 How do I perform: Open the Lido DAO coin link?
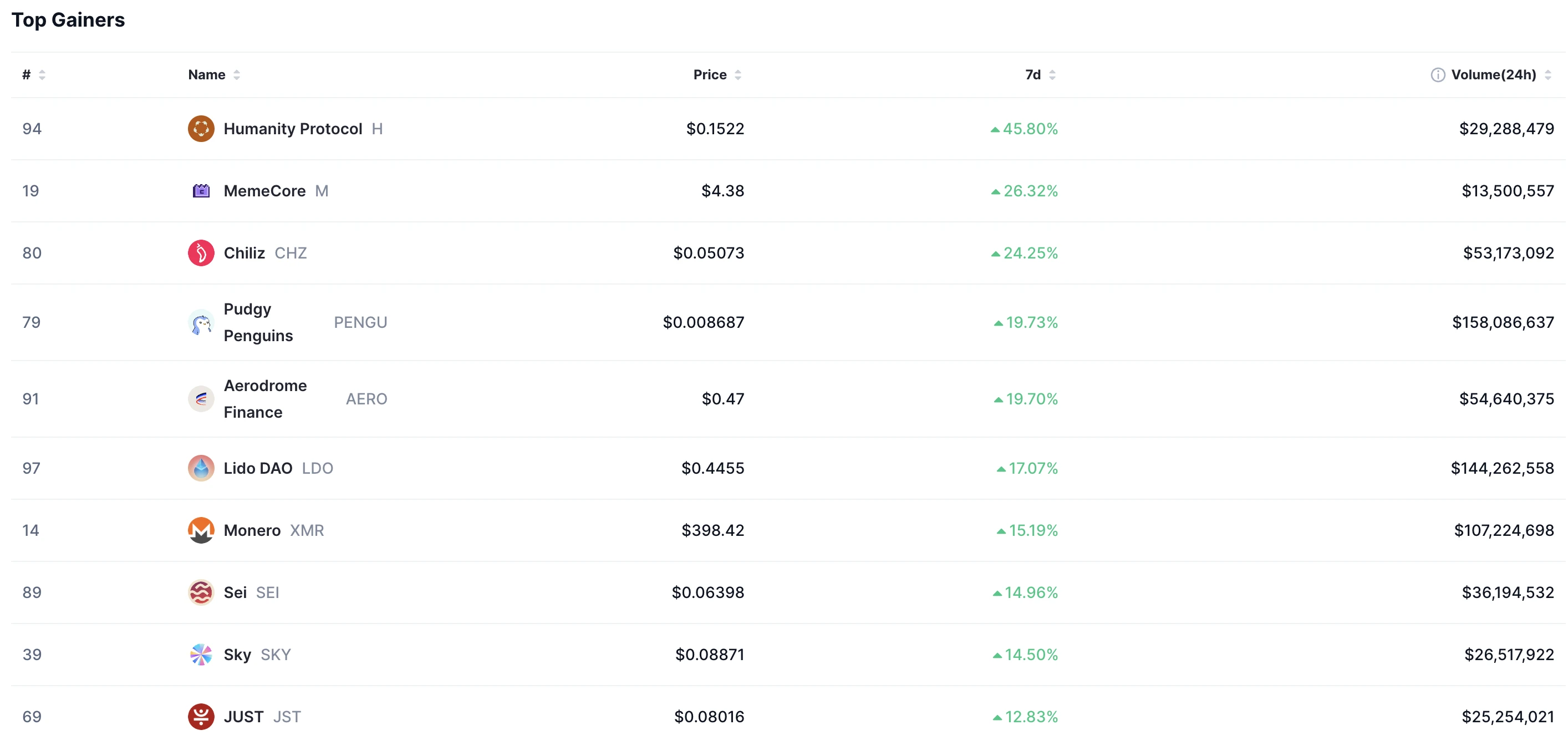point(258,468)
